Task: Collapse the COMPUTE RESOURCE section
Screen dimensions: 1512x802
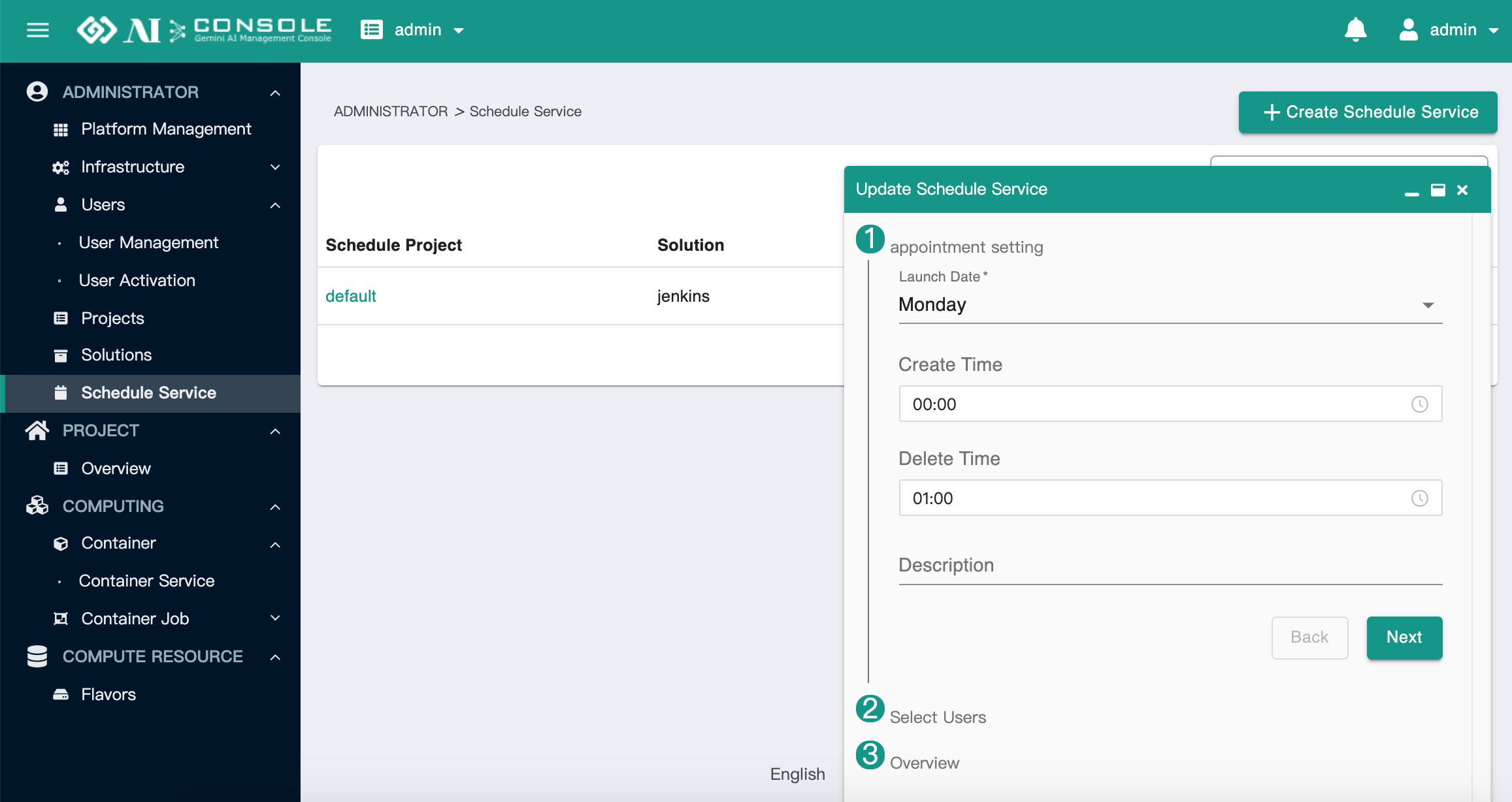Action: [275, 657]
